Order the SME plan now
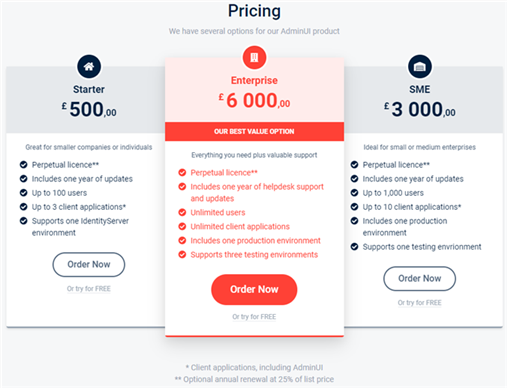This screenshot has height=388, width=507. pos(420,278)
